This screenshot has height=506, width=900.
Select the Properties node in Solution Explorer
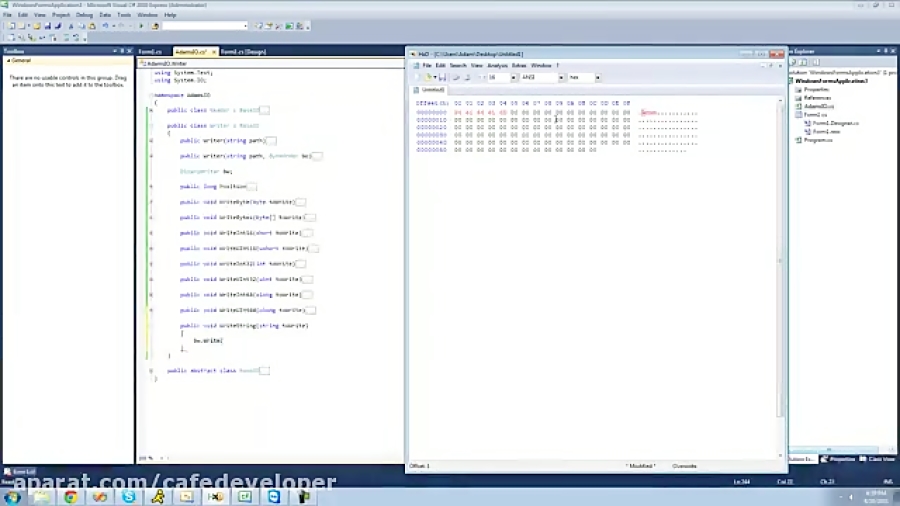816,89
